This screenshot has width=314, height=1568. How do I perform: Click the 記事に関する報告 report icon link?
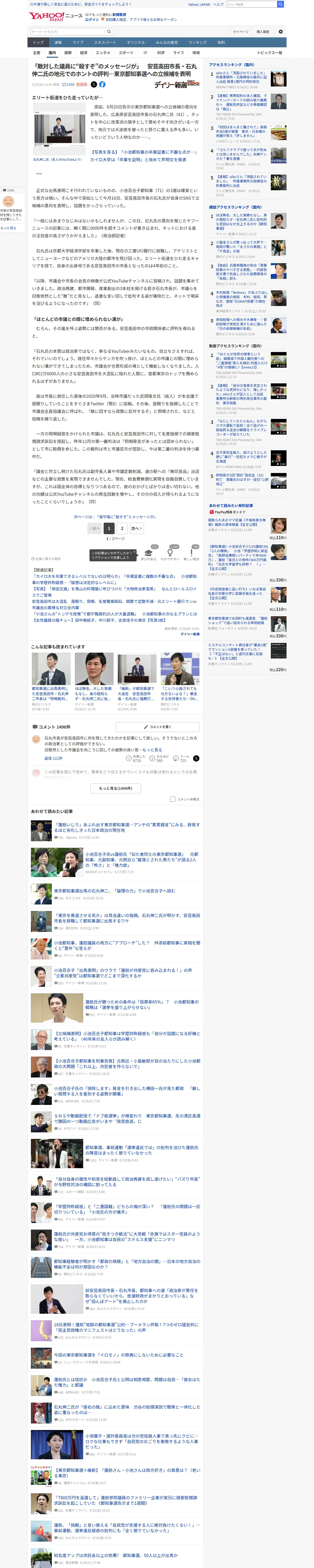click(46, 559)
